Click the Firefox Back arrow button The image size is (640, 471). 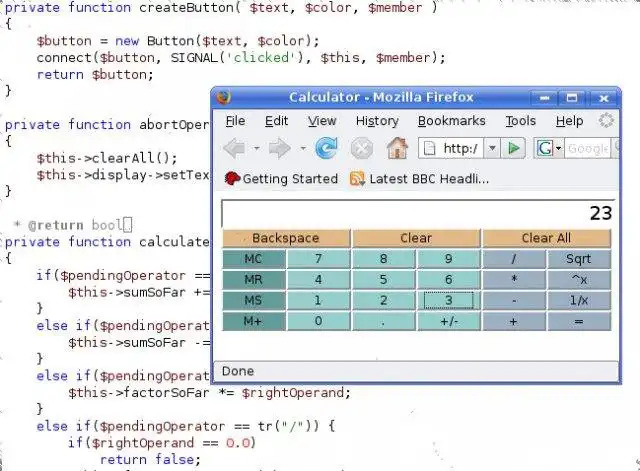click(234, 148)
